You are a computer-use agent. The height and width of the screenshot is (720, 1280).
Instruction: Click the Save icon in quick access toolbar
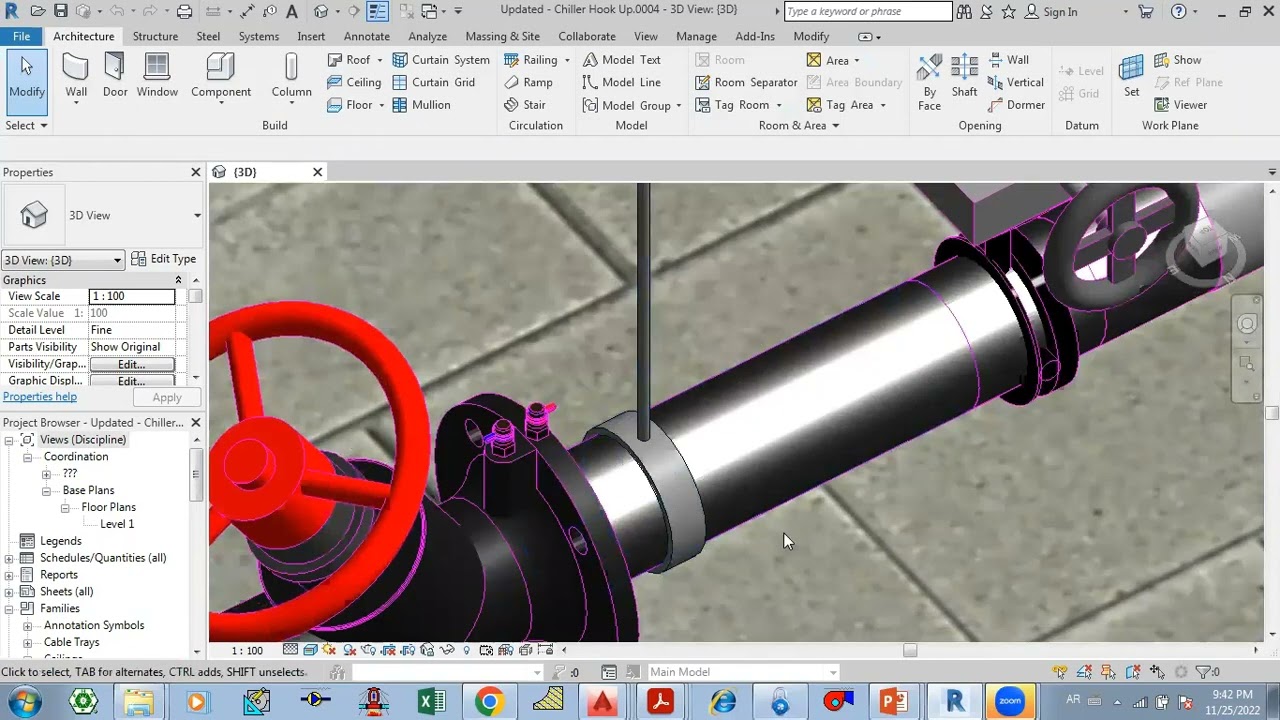point(60,12)
